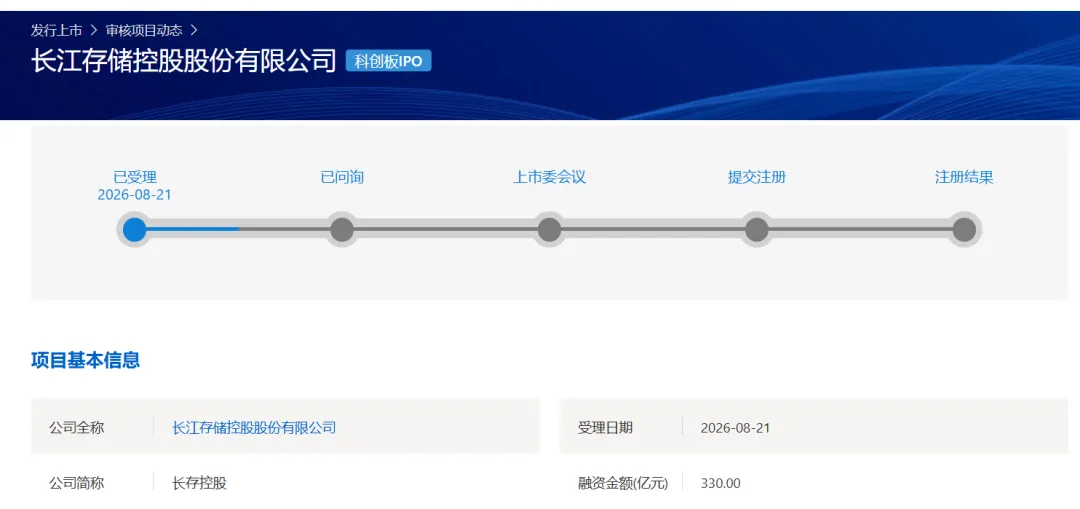Open the 审核项目动态 breadcrumb link
The image size is (1080, 509).
144,30
